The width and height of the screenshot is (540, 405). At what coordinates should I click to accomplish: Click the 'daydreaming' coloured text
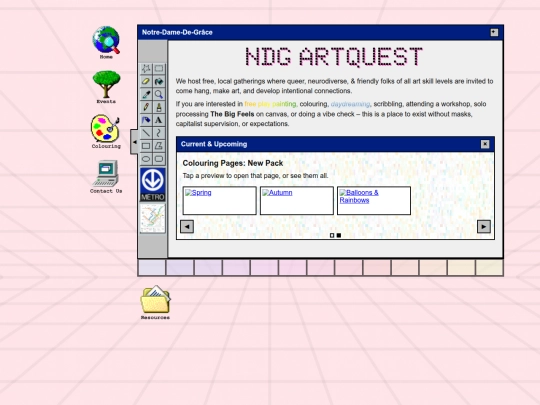tap(350, 104)
